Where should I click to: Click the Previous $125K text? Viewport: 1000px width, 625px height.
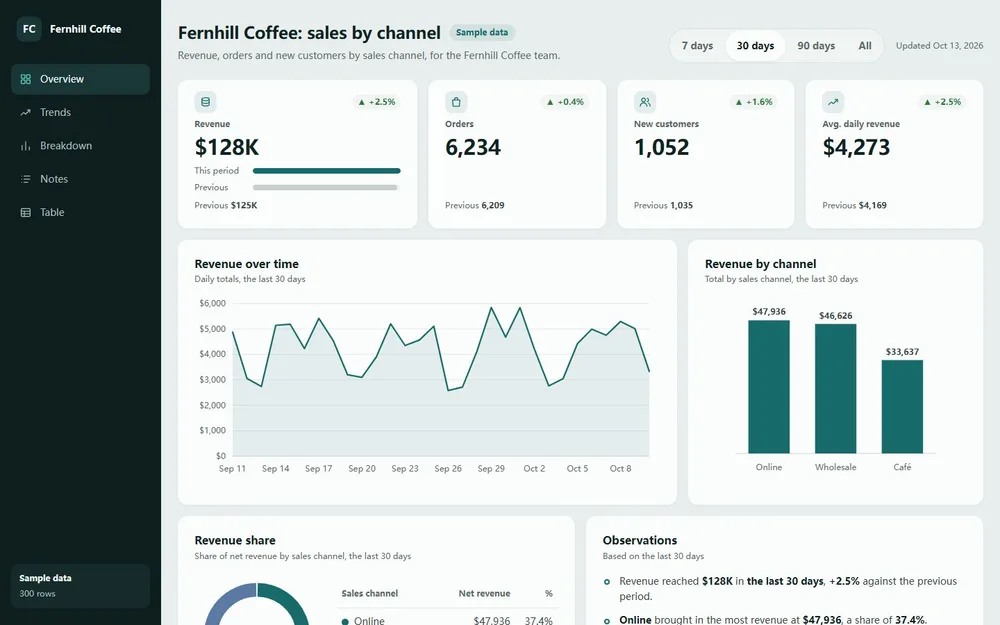[x=226, y=205]
